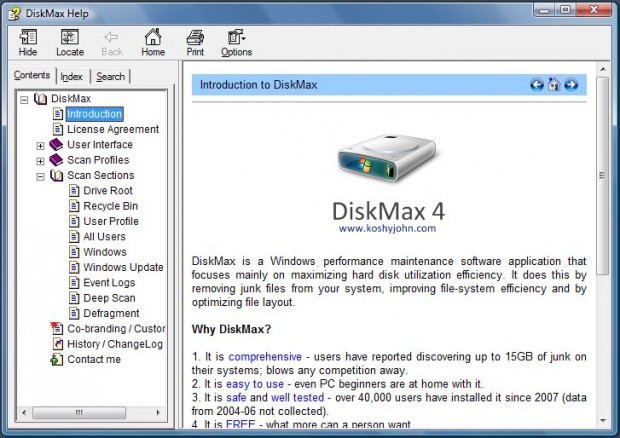Screen dimensions: 620x438
Task: Click the DiskMax help title bar icon
Action: pyautogui.click(x=14, y=14)
